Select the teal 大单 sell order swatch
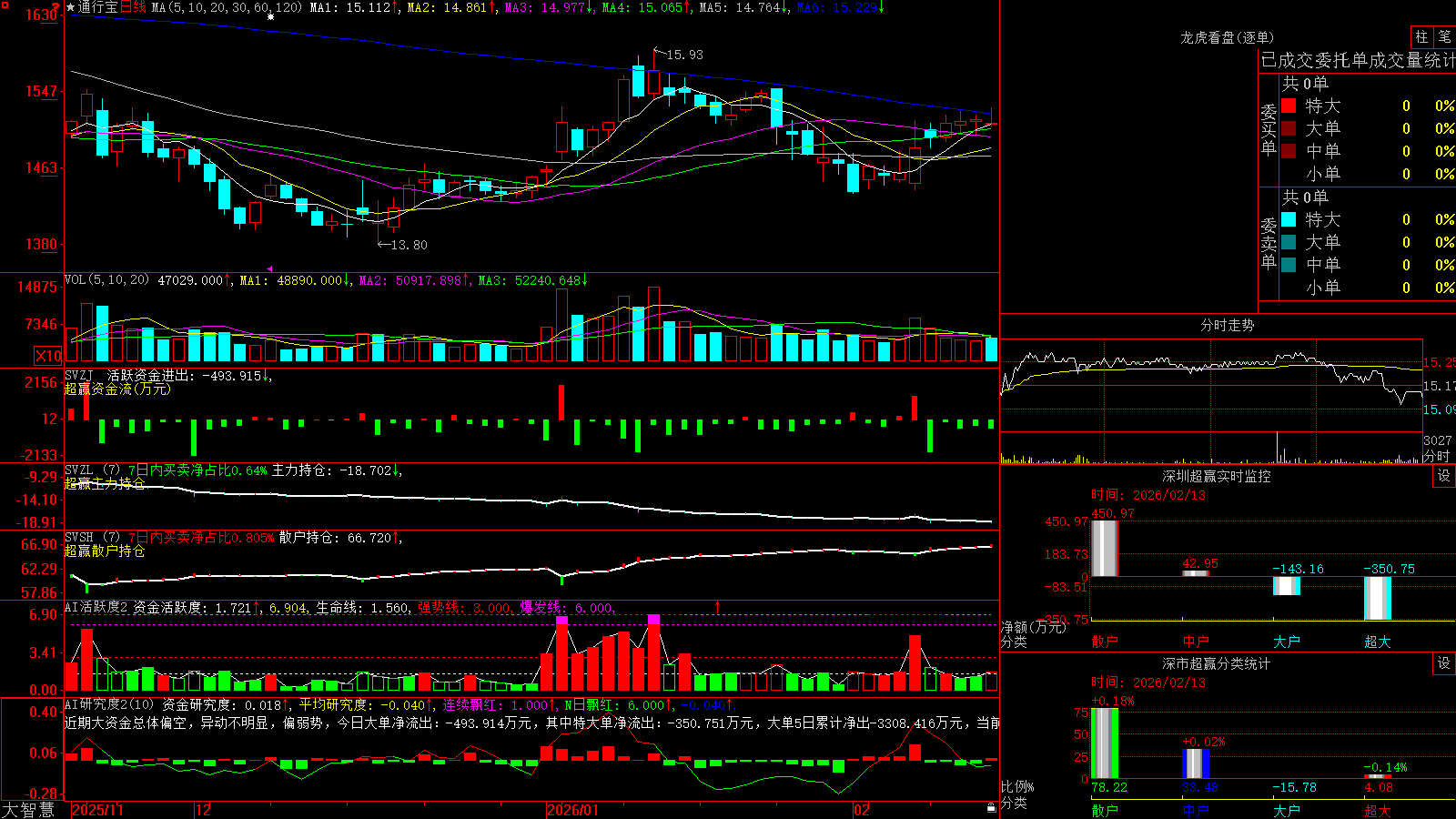Viewport: 1456px width, 819px height. click(1289, 242)
